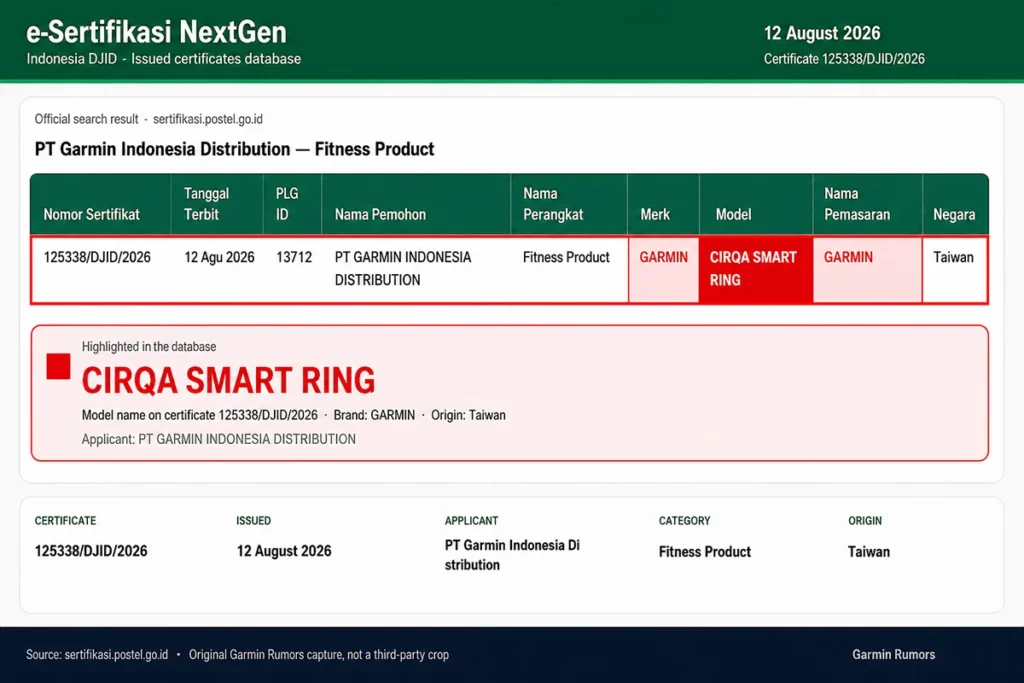Click the 'Original Garmin Rumors capture' footer note
Viewport: 1024px width, 683px height.
click(319, 654)
